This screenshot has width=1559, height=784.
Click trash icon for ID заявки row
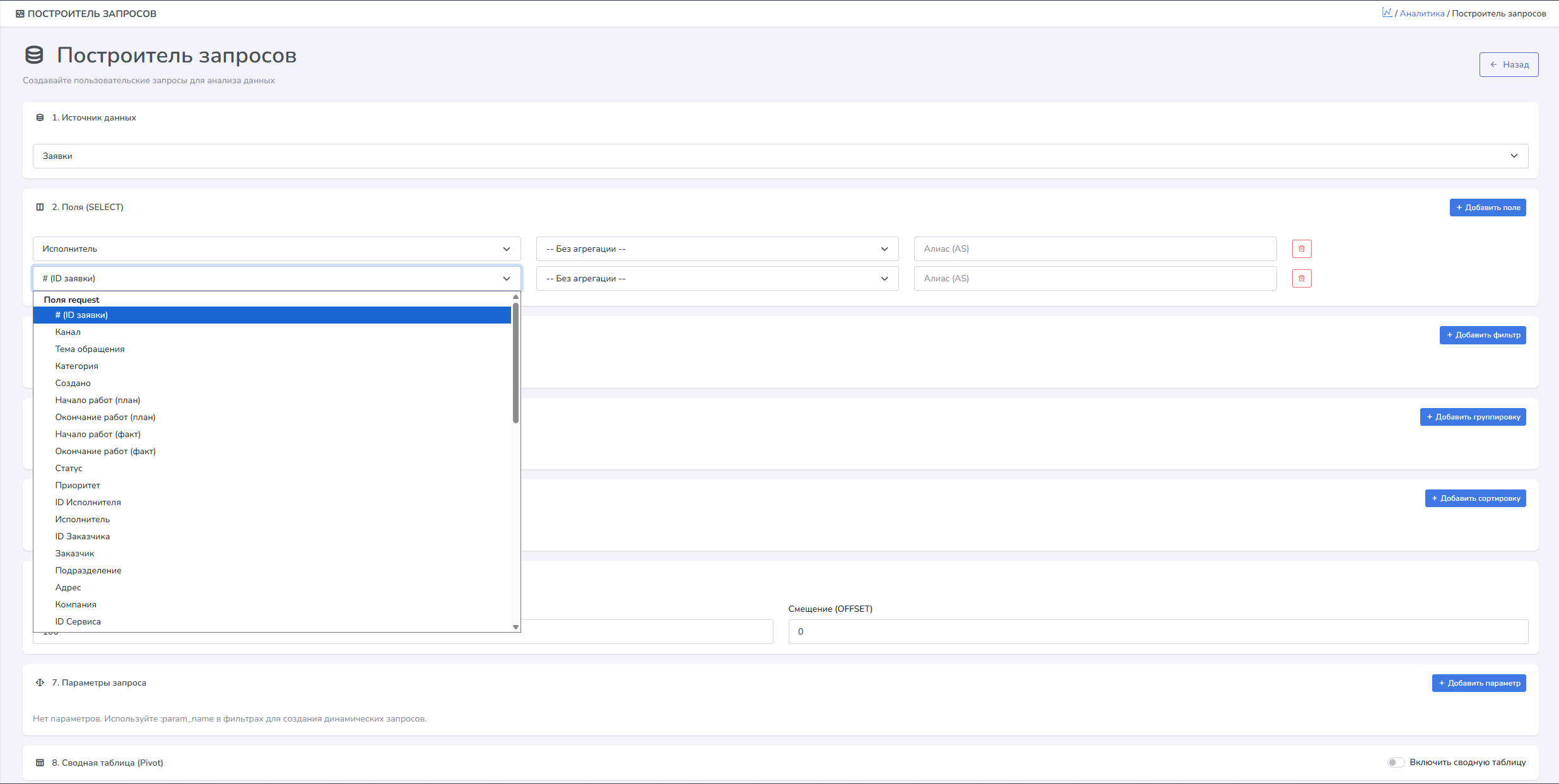(1301, 278)
